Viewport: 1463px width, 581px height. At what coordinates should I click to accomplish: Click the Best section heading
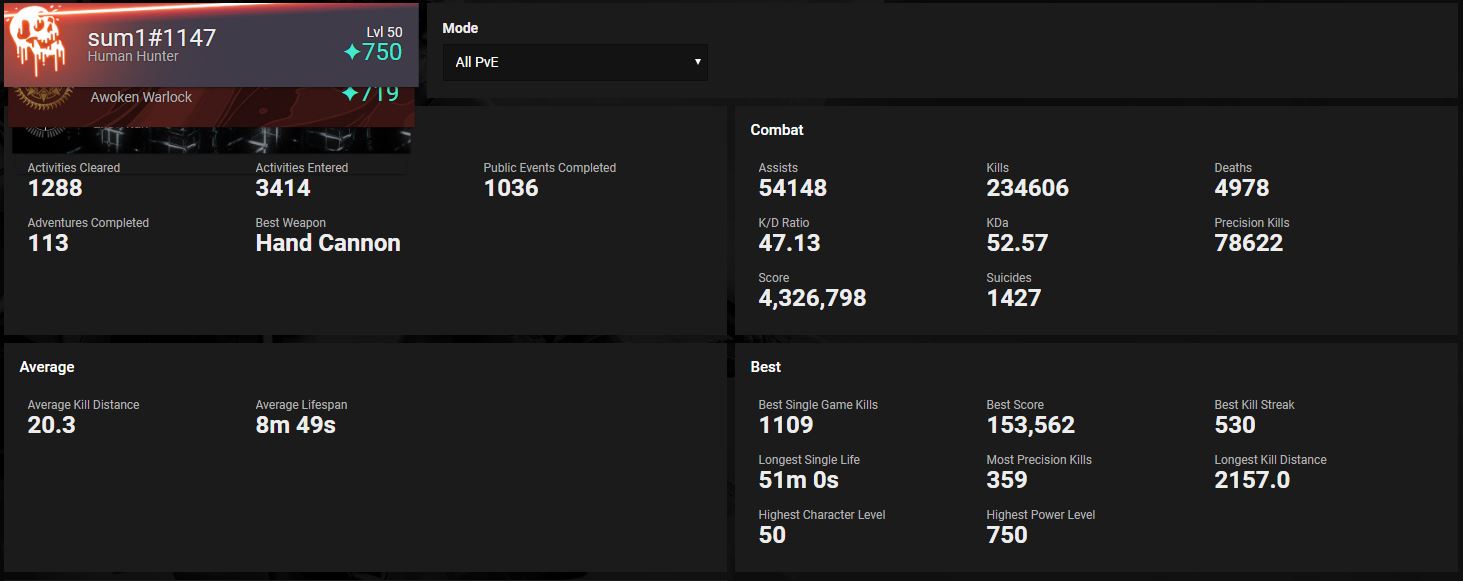(765, 367)
